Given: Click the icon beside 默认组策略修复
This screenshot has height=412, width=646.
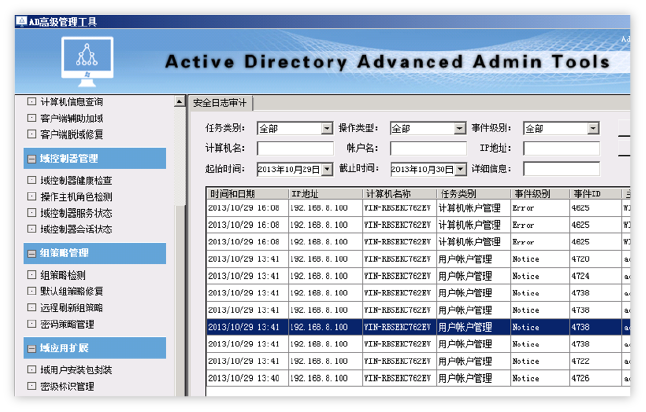Looking at the screenshot, I should (31, 291).
